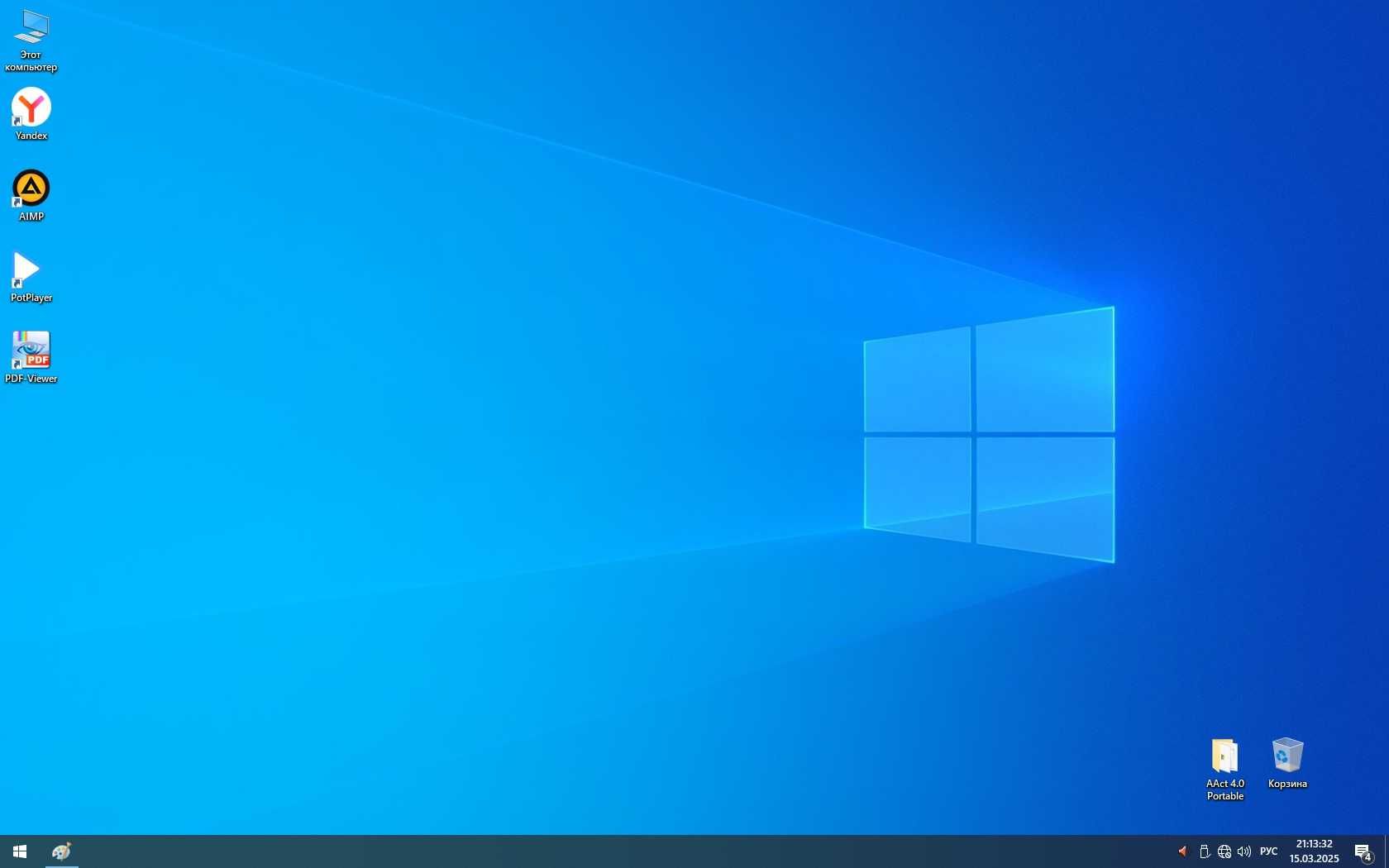The height and width of the screenshot is (868, 1389).
Task: Select the Корзина recycle bin icon
Action: pyautogui.click(x=1287, y=763)
